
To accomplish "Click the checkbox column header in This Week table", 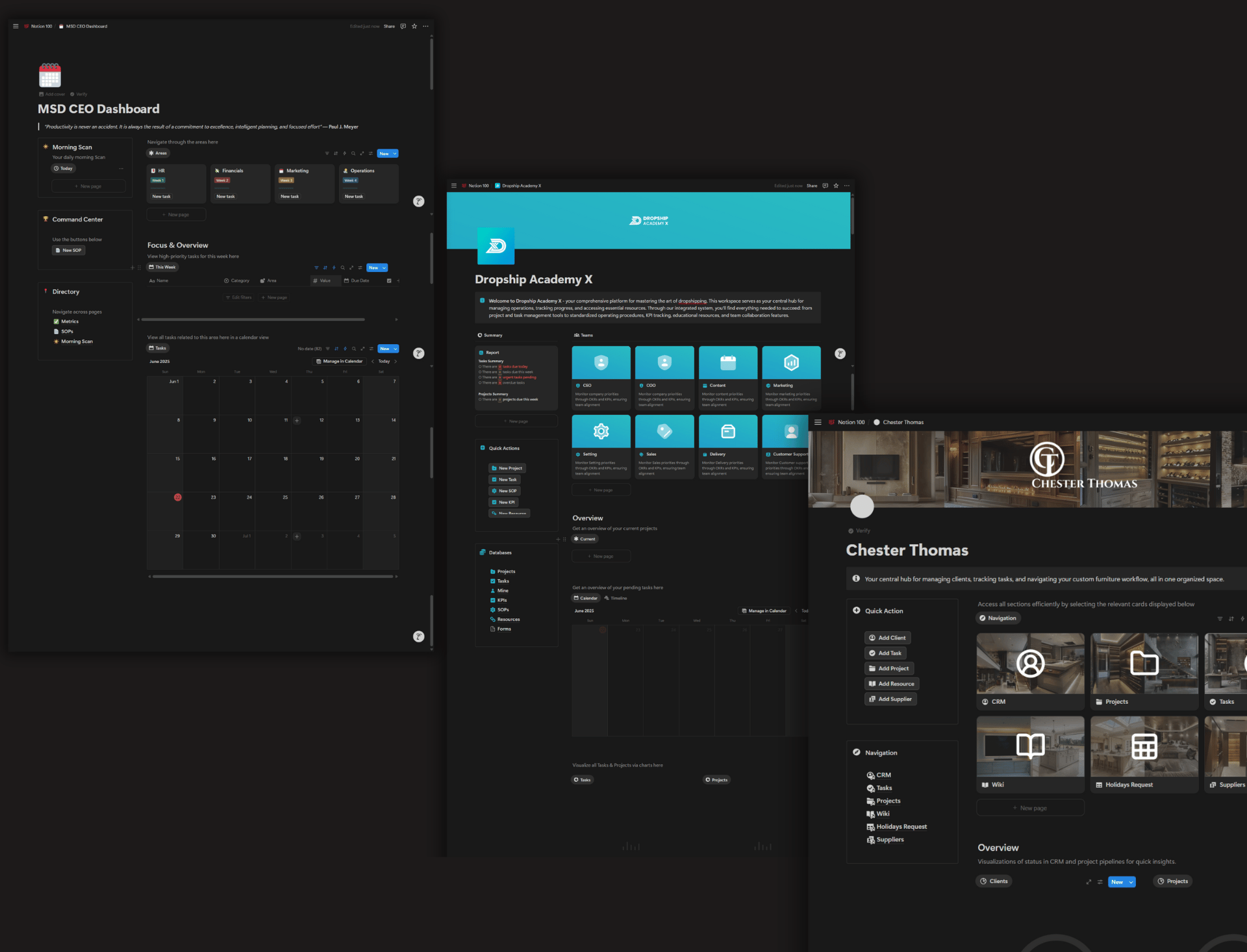I will [x=389, y=281].
